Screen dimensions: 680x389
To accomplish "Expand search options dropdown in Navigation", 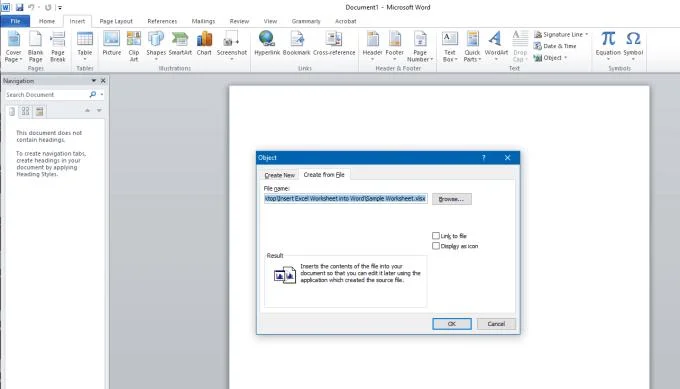I will coord(102,95).
